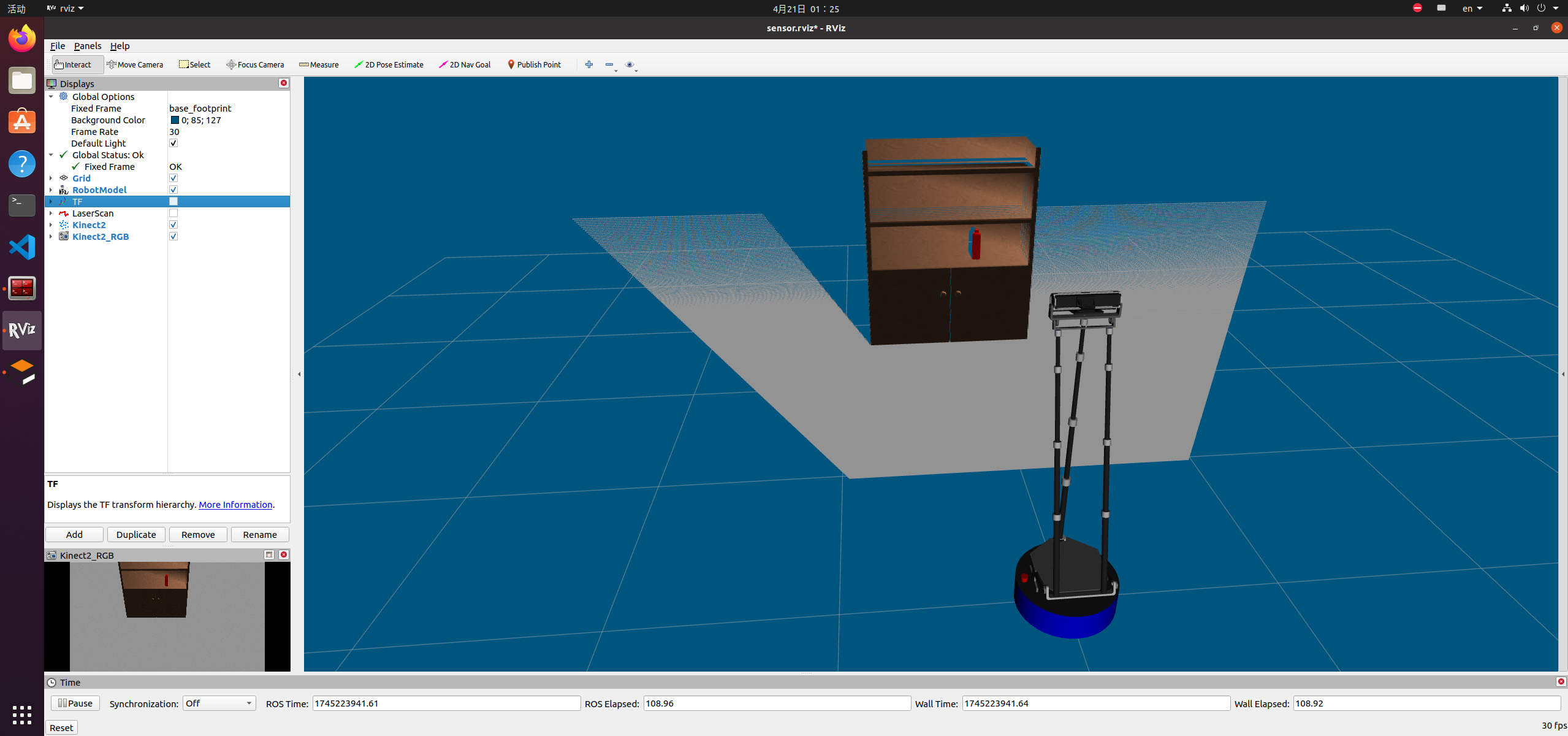
Task: Open Visual Studio Code from the dock
Action: (x=22, y=247)
